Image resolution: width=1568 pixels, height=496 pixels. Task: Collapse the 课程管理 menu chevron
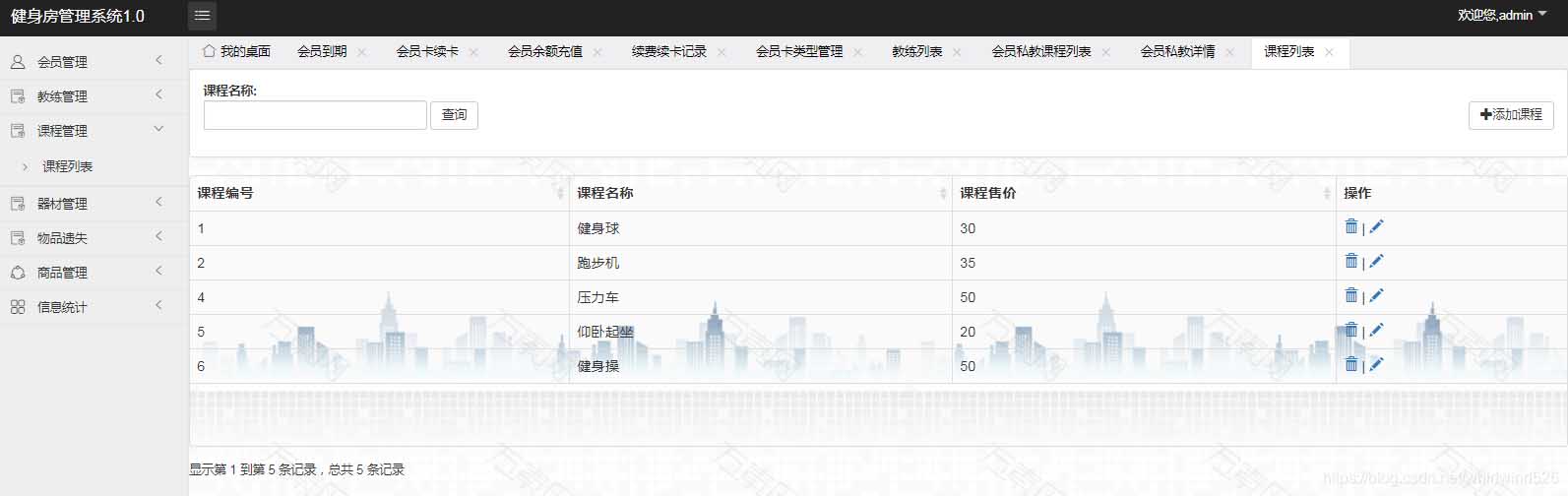tap(159, 129)
